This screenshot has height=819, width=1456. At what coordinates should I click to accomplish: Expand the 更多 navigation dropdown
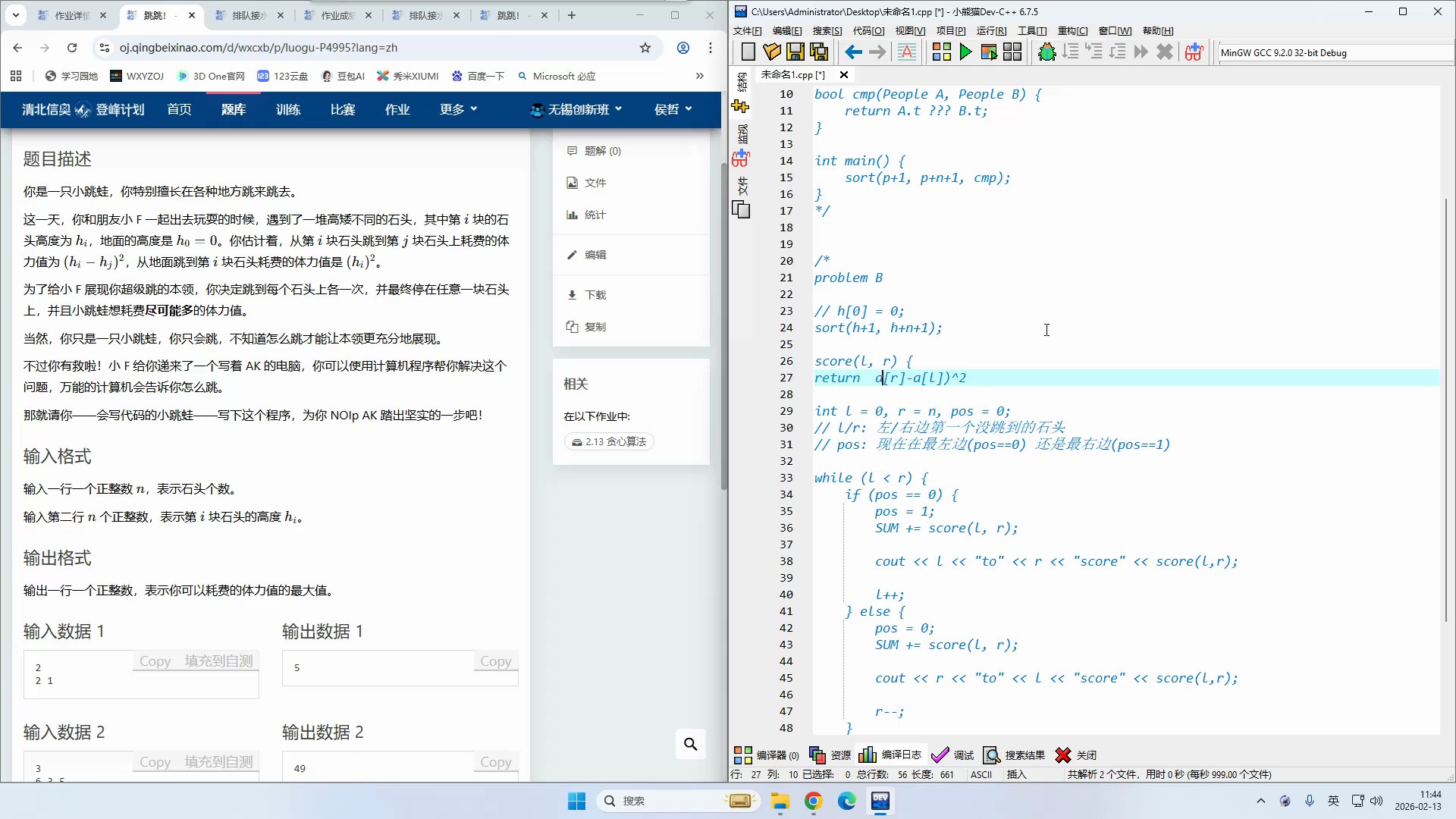[x=458, y=109]
